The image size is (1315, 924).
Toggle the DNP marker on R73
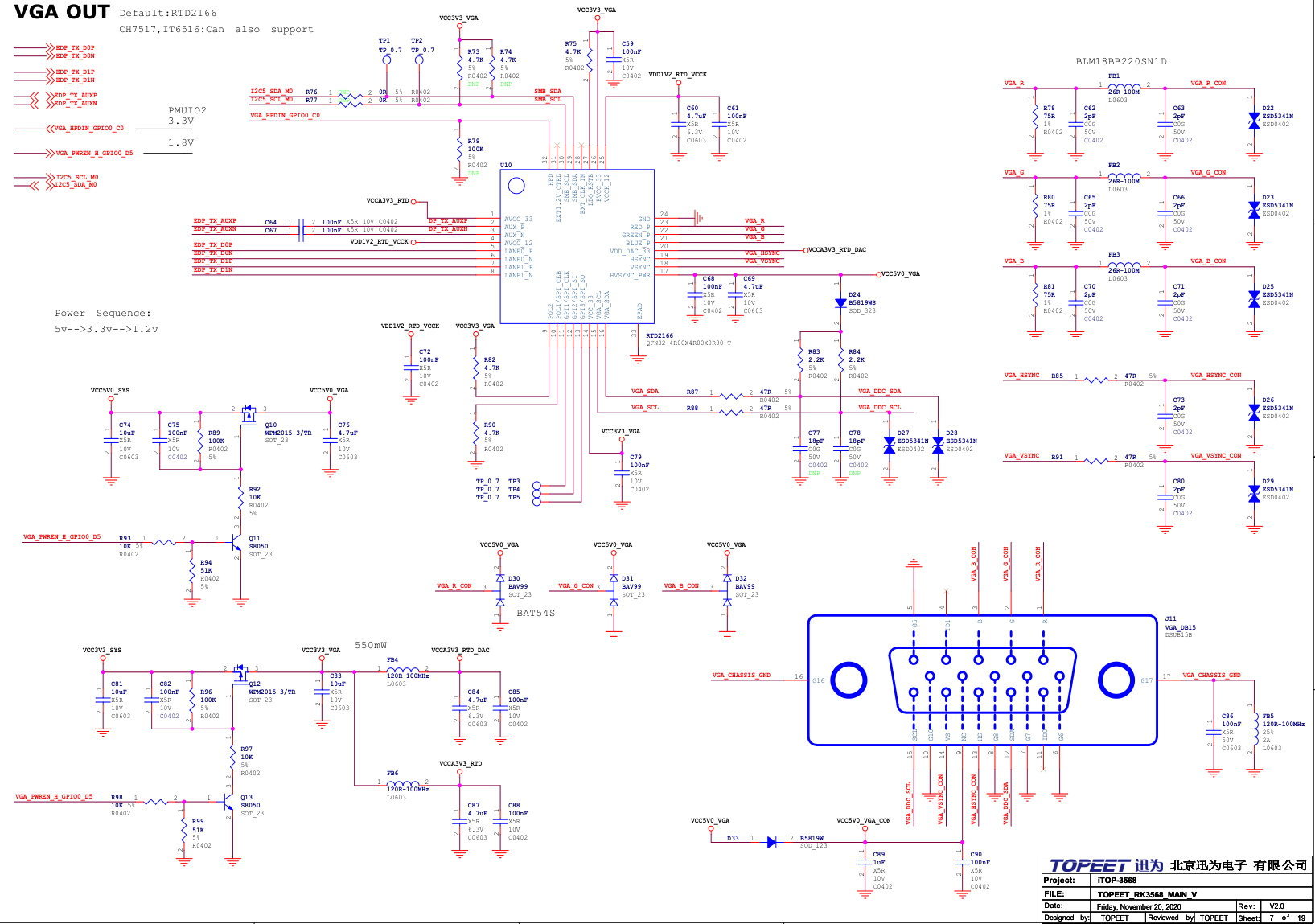475,84
